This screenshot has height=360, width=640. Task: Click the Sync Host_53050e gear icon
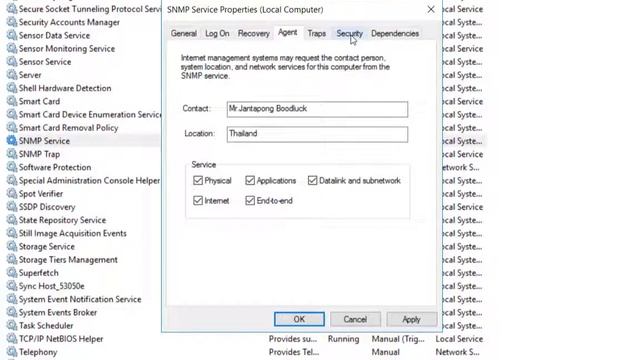pos(12,286)
